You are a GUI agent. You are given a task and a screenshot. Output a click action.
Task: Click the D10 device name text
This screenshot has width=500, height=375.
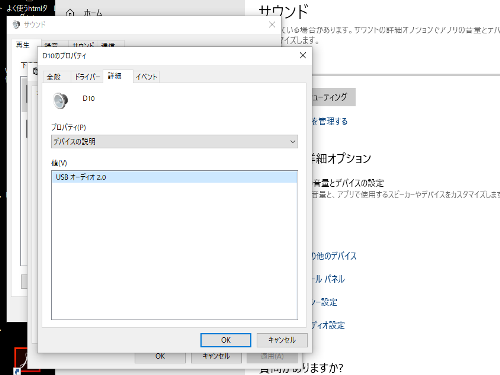pyautogui.click(x=89, y=98)
